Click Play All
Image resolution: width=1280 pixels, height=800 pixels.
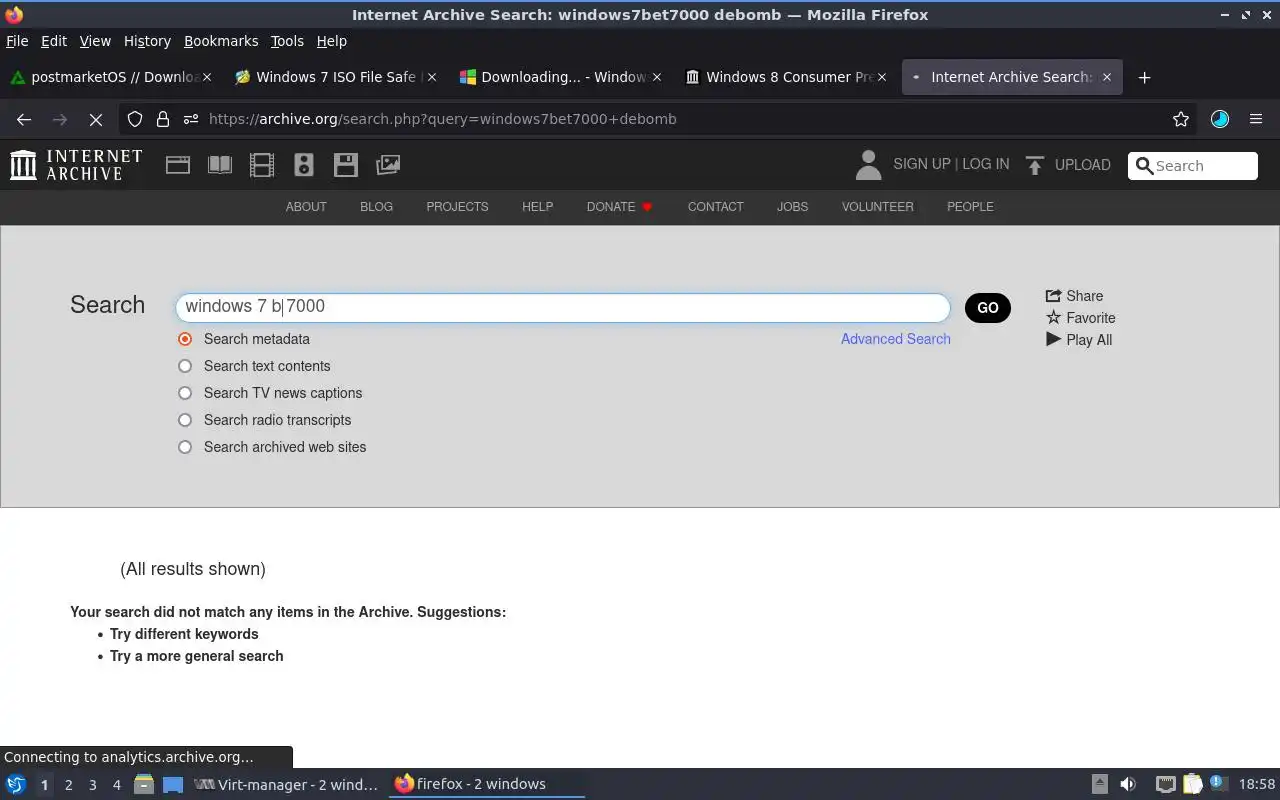pyautogui.click(x=1079, y=340)
